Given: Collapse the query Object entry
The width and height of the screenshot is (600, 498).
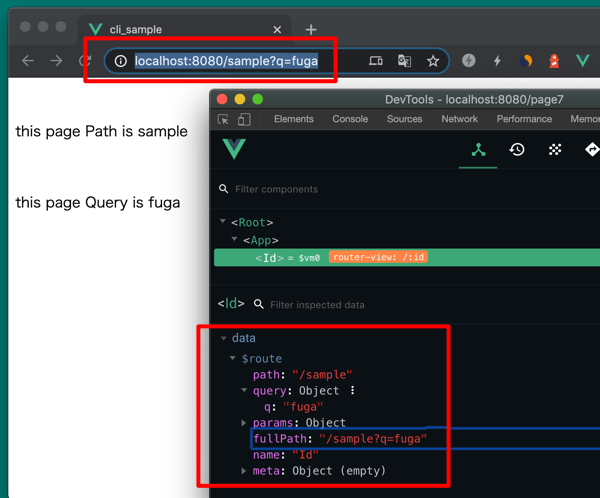Looking at the screenshot, I should [244, 390].
